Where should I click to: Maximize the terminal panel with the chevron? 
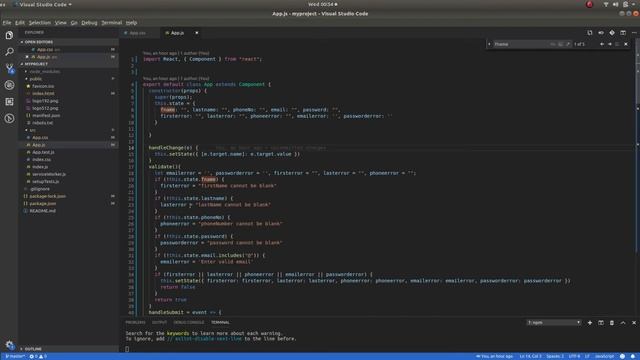[x=623, y=323]
